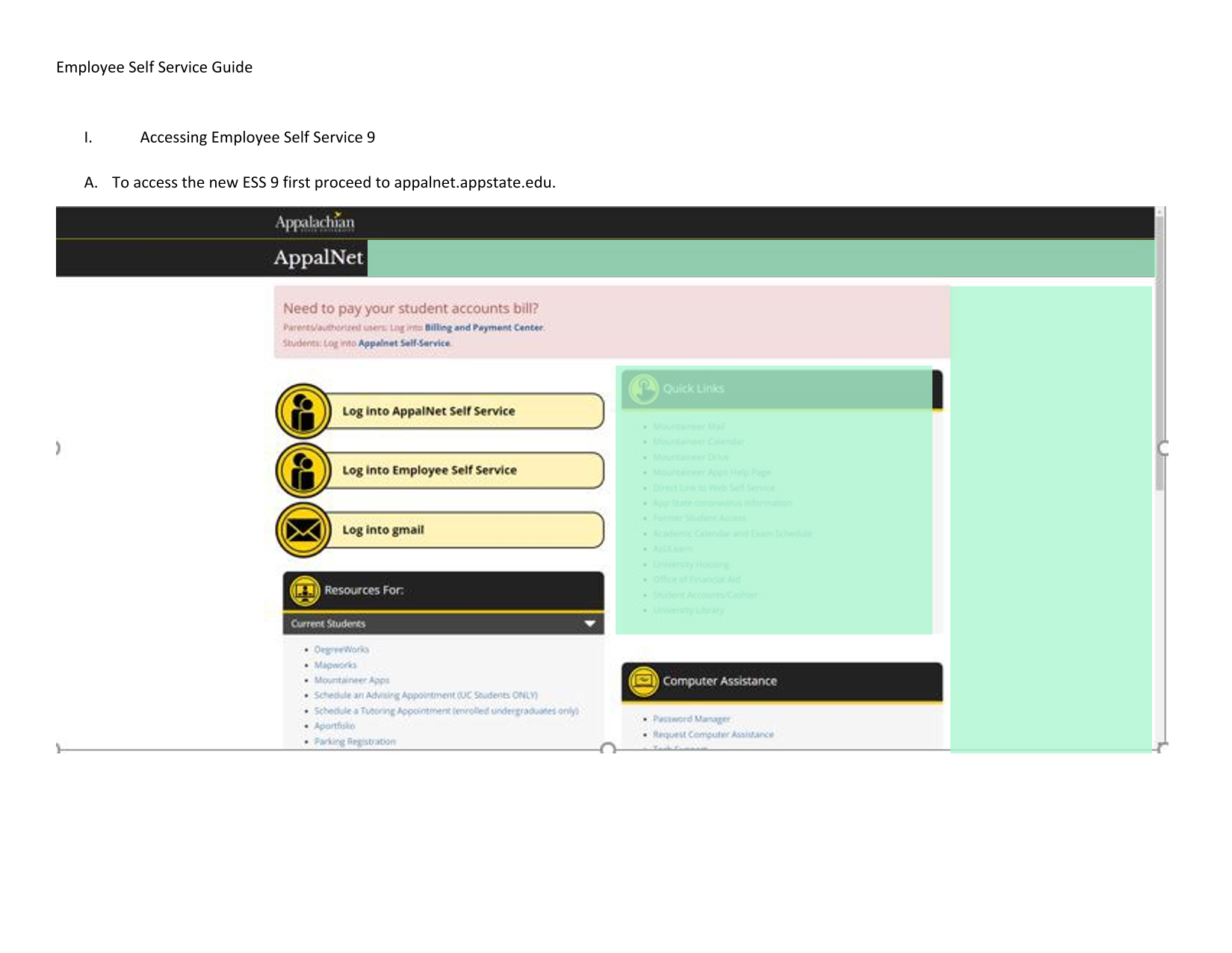Open the Parking Registration link
This screenshot has height=953, width=1232.
[355, 741]
